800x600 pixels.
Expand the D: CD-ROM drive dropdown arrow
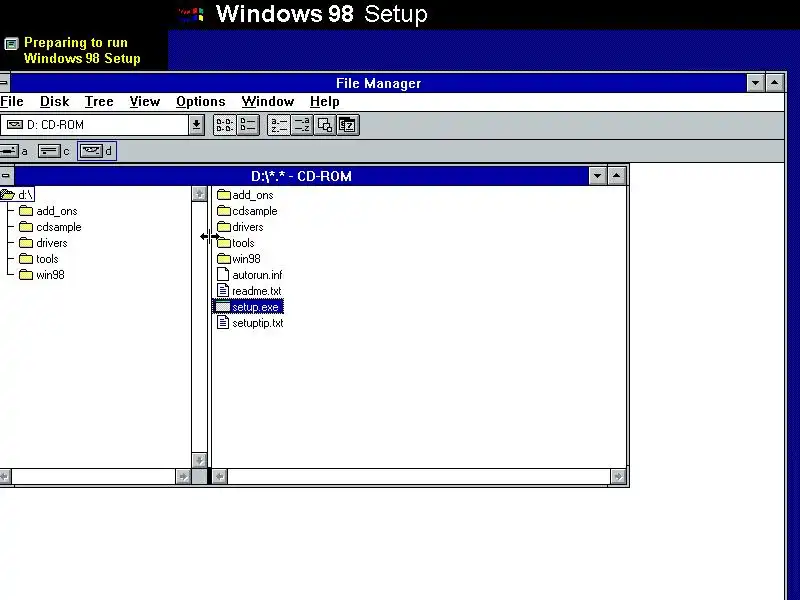[x=196, y=125]
